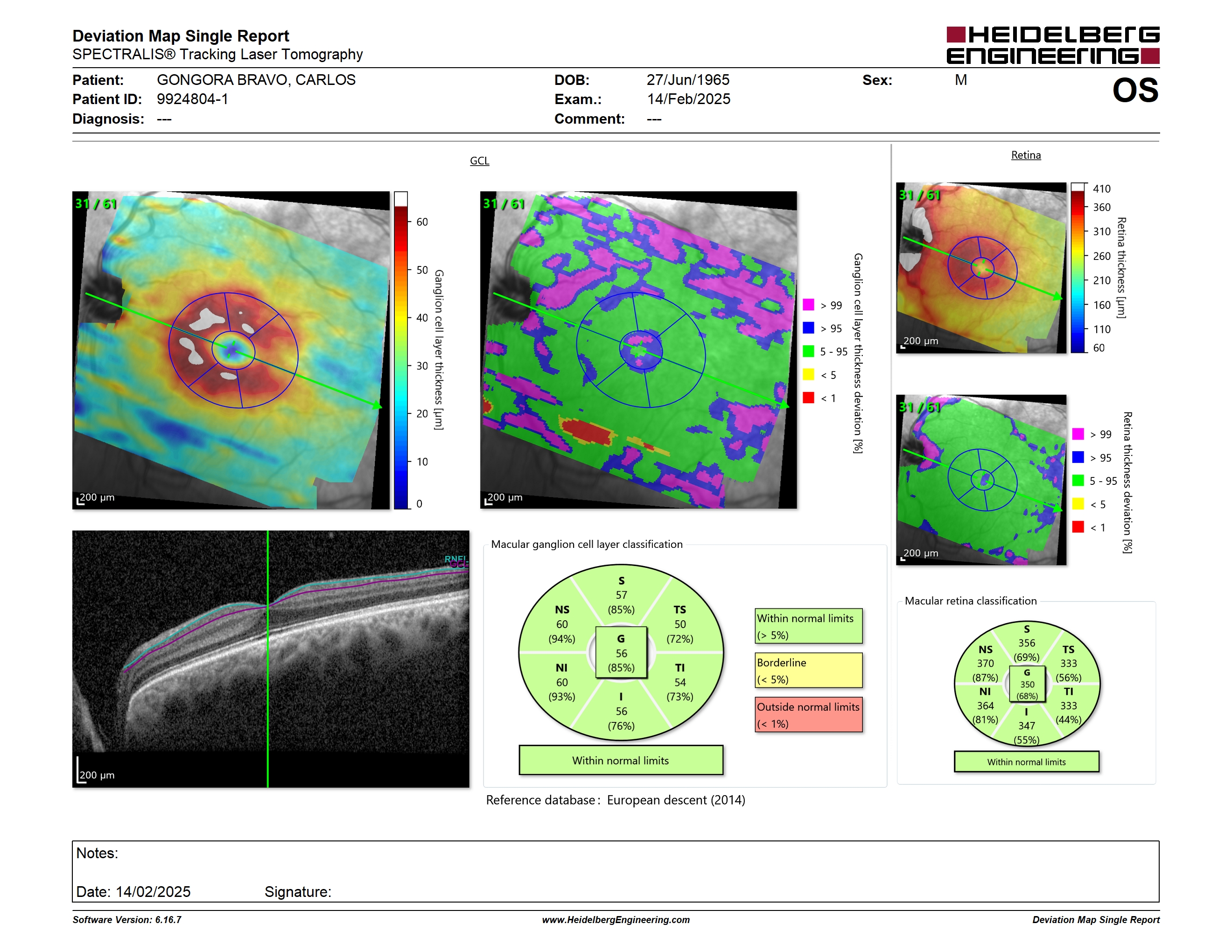Click the retina sector S 356 (69%)

click(x=1026, y=643)
